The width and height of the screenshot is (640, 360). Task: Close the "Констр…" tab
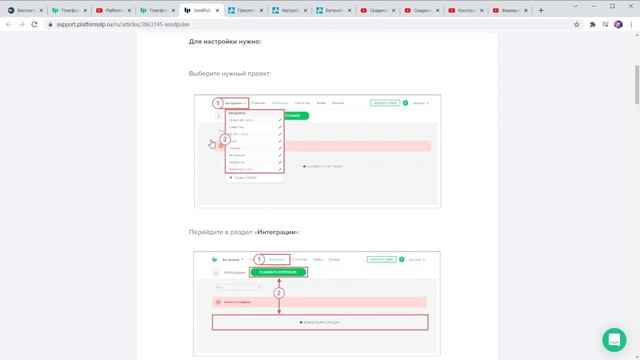(x=482, y=10)
